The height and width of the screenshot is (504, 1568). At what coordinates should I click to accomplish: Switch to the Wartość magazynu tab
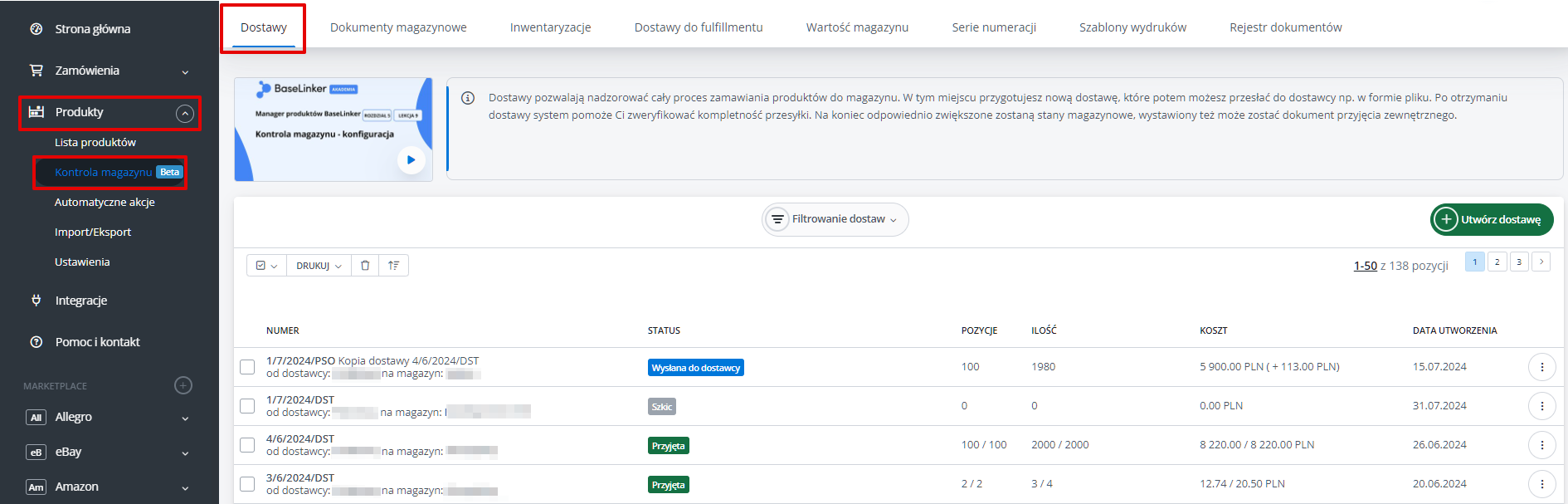857,27
